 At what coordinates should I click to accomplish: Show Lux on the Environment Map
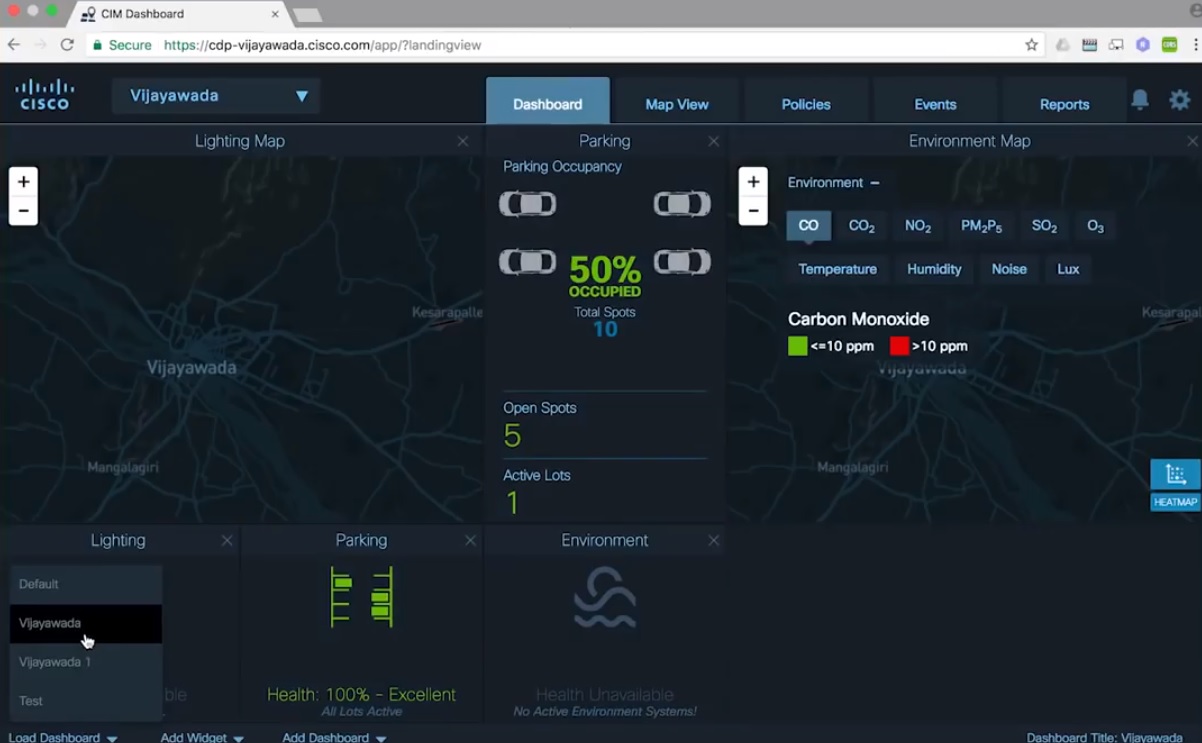[1068, 269]
